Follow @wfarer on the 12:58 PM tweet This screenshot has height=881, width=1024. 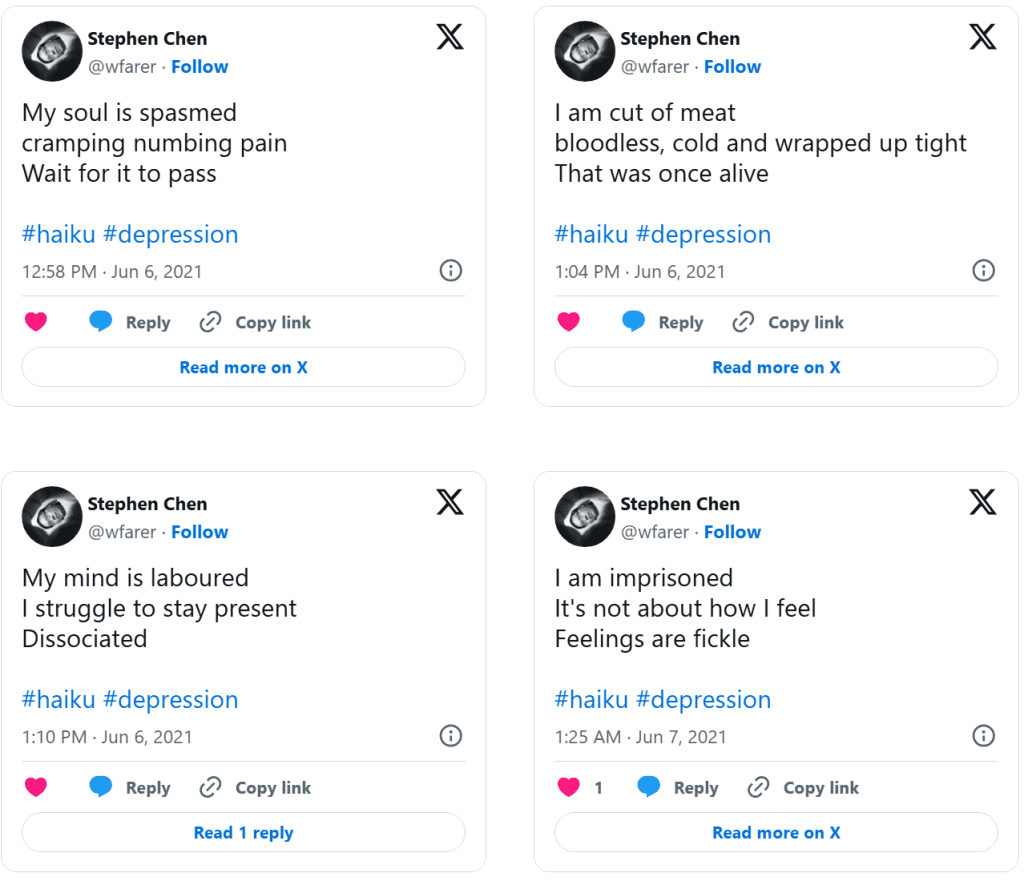click(199, 67)
